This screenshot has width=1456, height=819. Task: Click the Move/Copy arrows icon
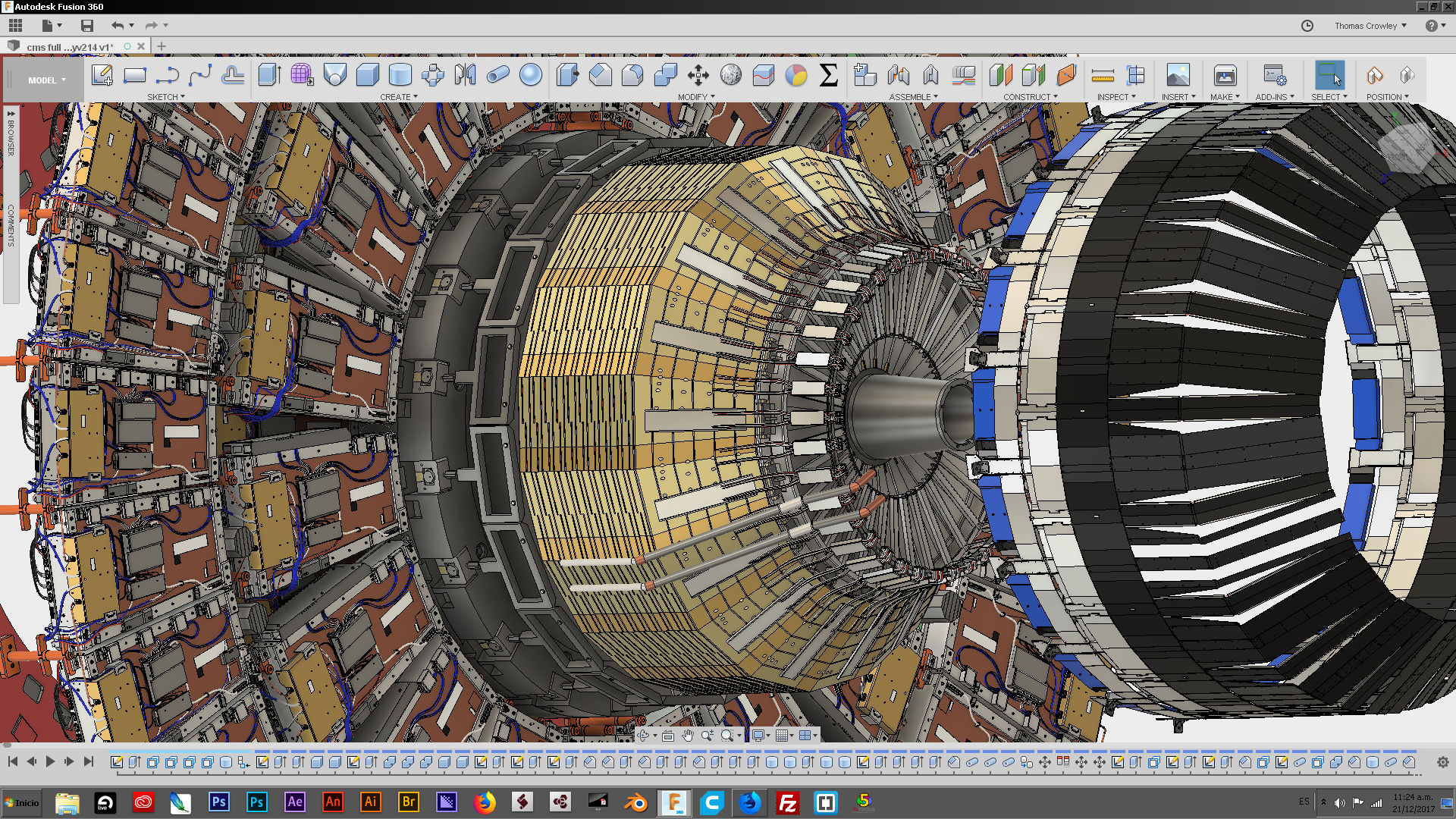click(698, 75)
